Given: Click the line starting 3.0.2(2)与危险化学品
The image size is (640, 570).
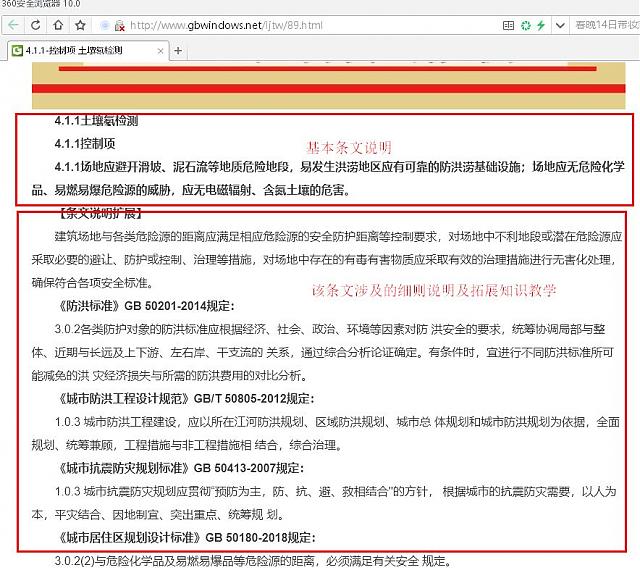Looking at the screenshot, I should click(253, 561).
